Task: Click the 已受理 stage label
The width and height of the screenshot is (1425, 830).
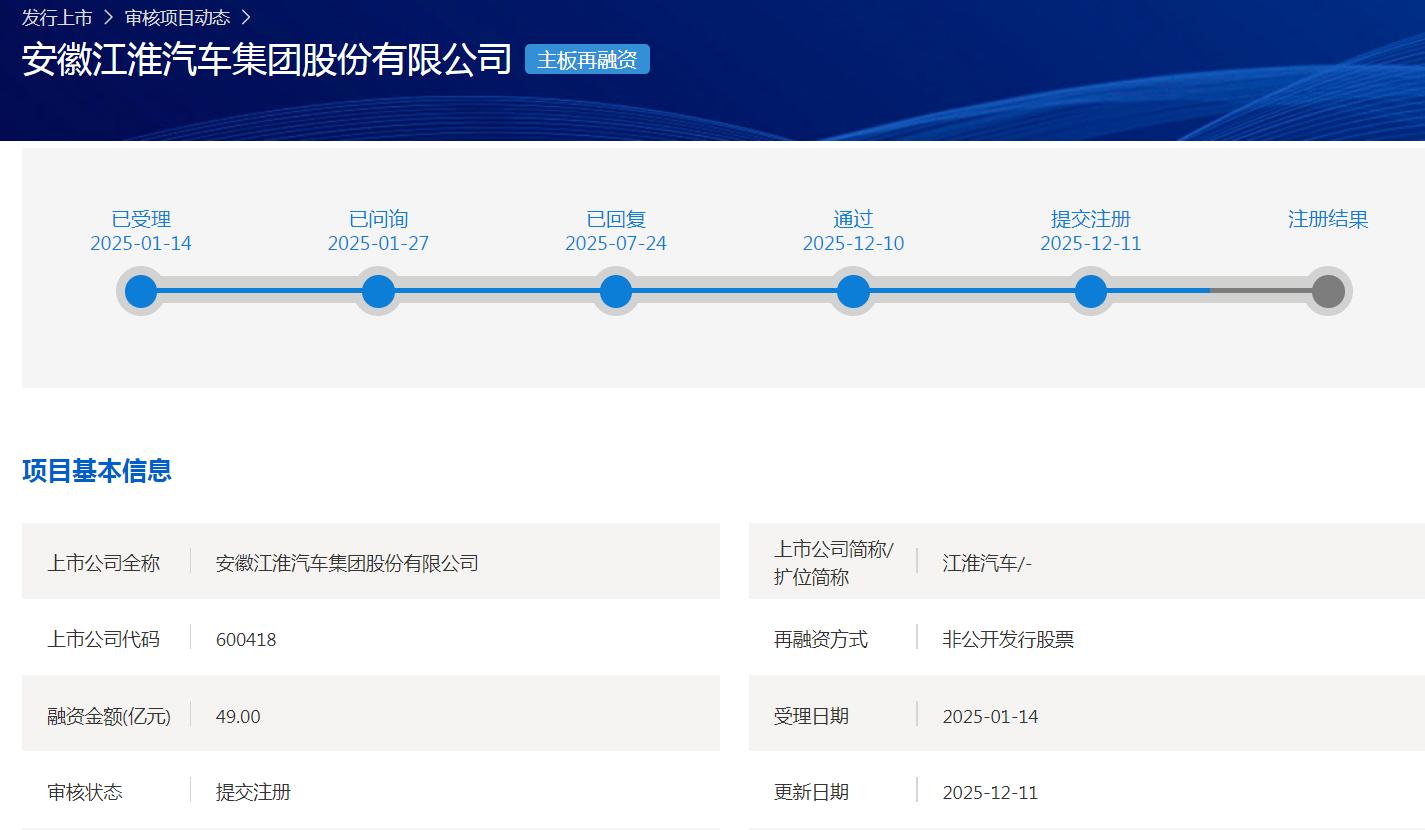Action: click(141, 219)
